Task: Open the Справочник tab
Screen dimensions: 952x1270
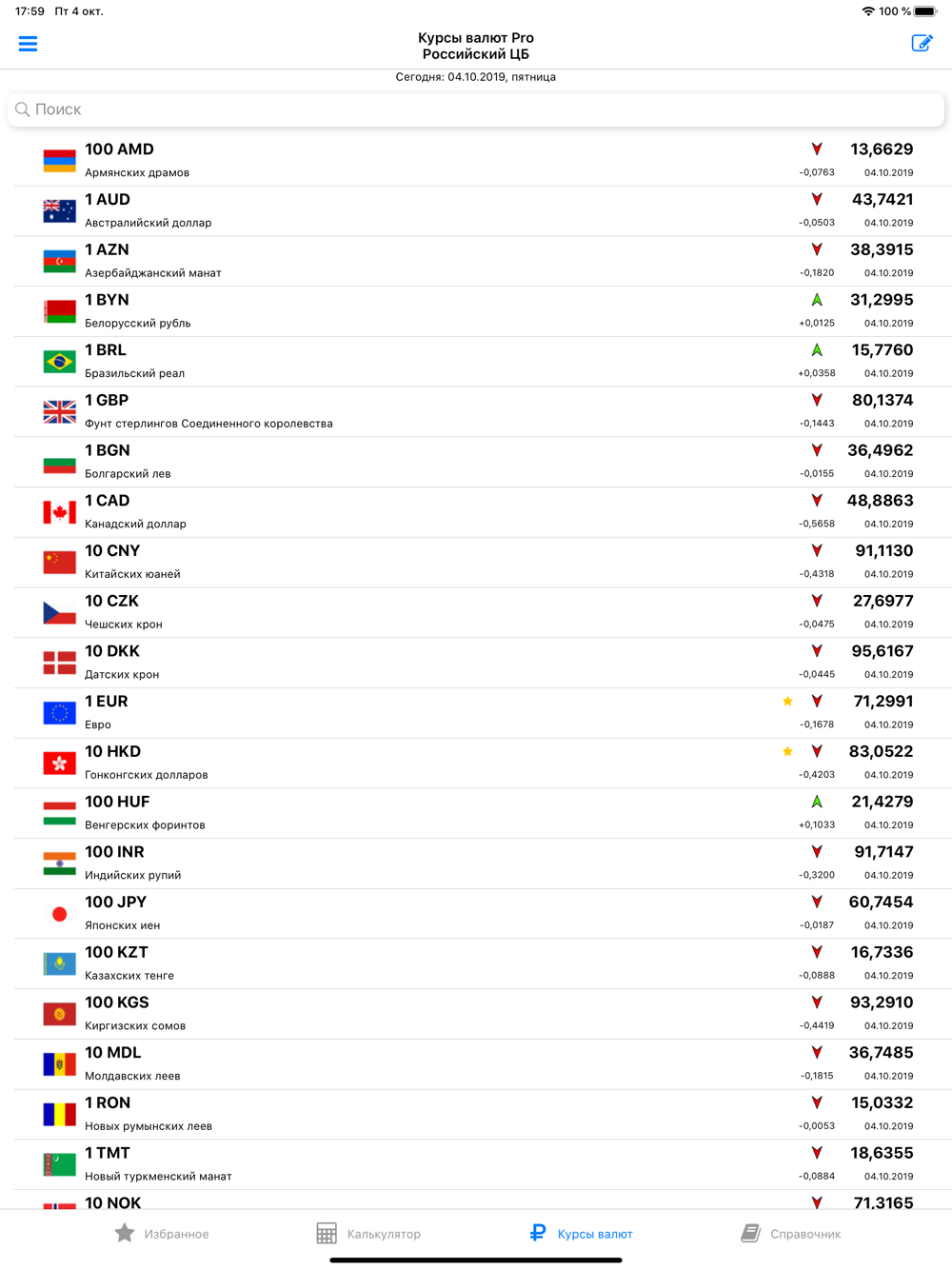Action: click(791, 1234)
